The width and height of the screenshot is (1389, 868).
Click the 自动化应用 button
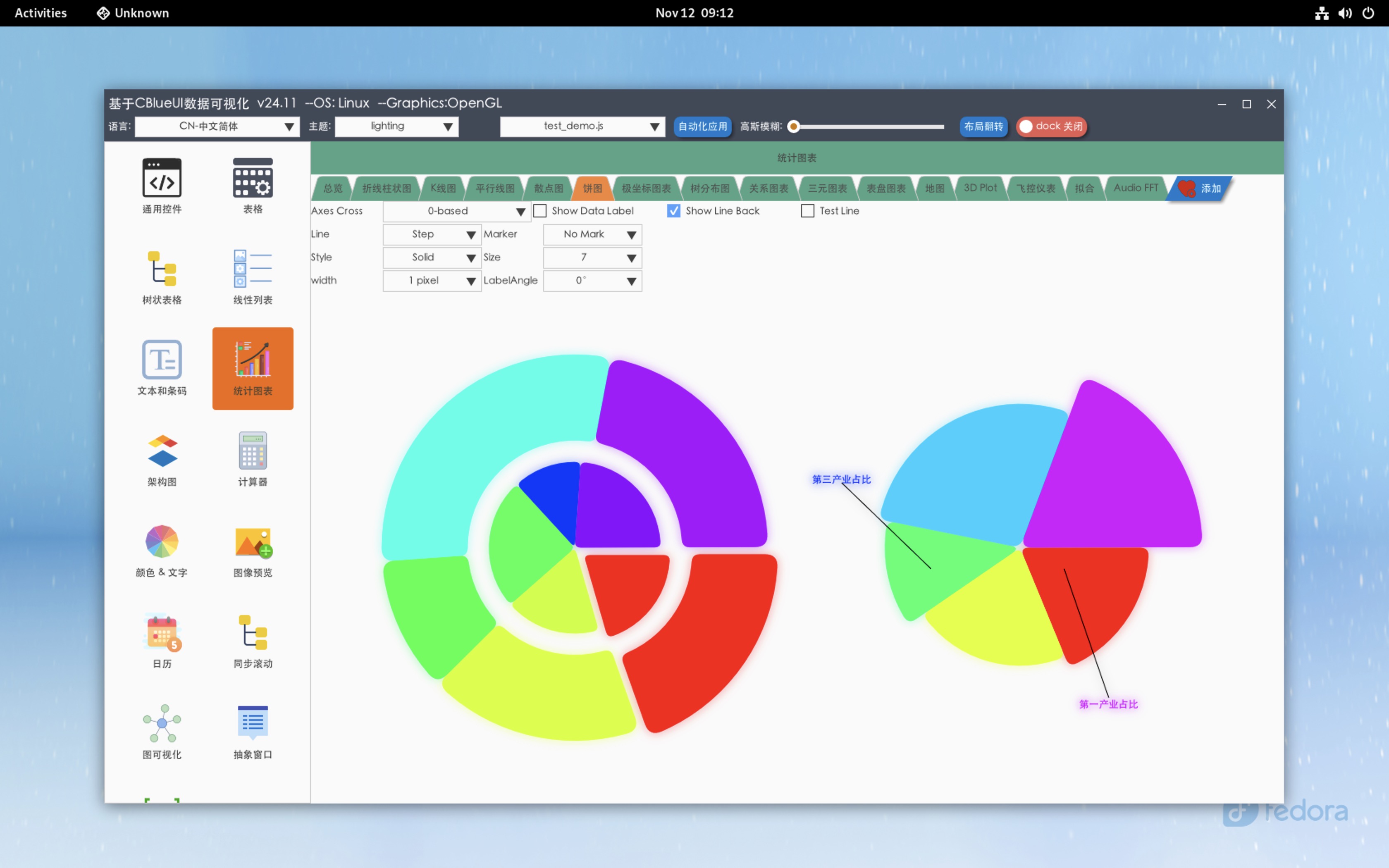702,126
